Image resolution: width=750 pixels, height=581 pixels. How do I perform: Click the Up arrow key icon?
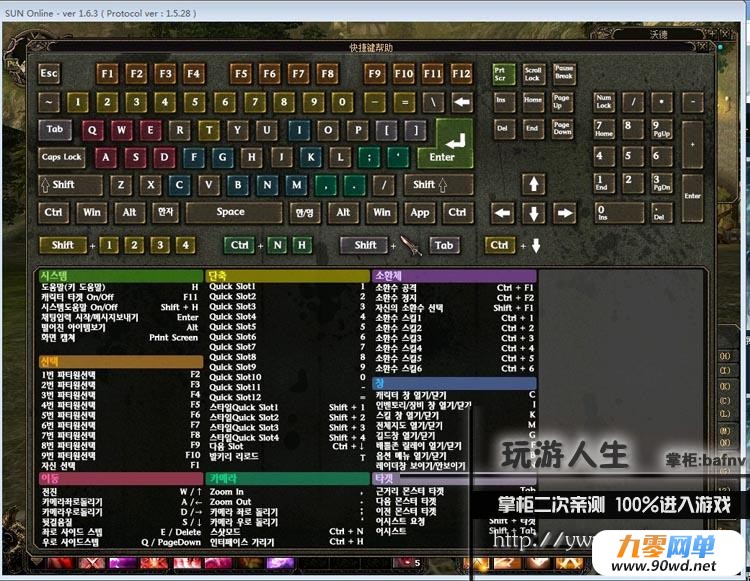[534, 184]
